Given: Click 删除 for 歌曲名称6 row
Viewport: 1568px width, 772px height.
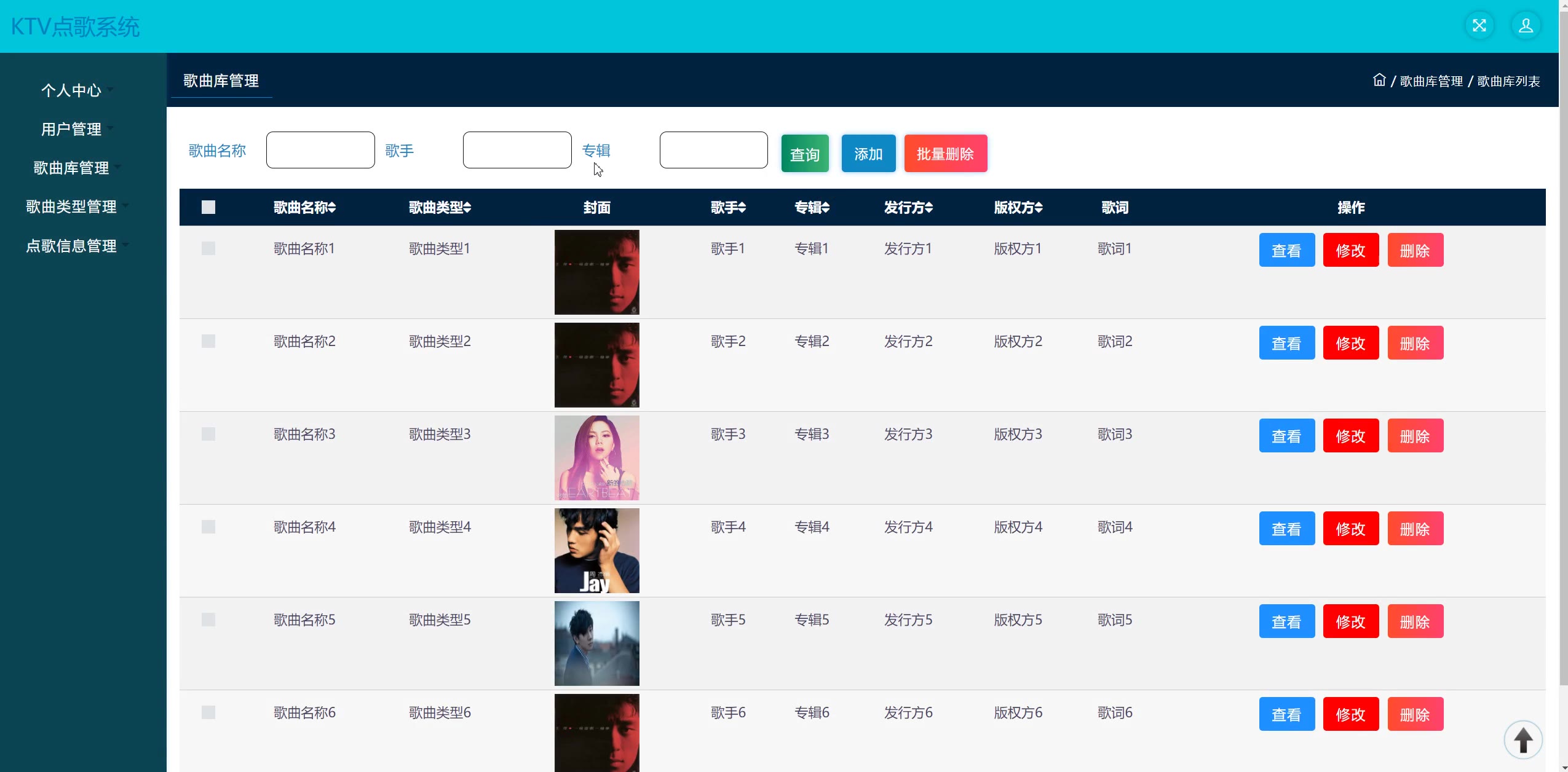Looking at the screenshot, I should coord(1416,714).
